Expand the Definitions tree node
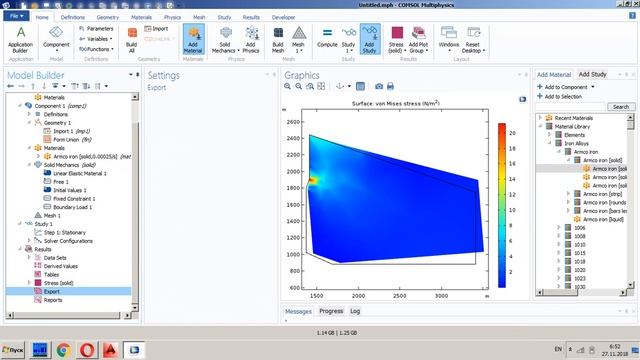The image size is (640, 360). (29, 114)
